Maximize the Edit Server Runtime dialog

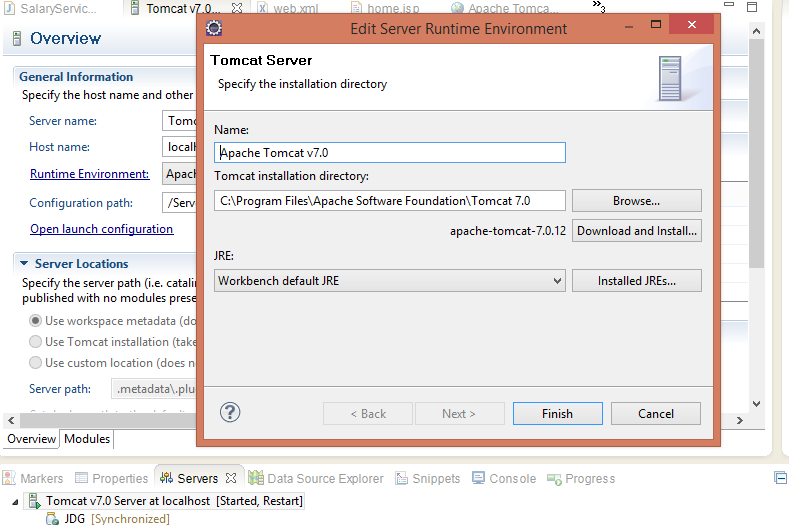click(x=656, y=24)
